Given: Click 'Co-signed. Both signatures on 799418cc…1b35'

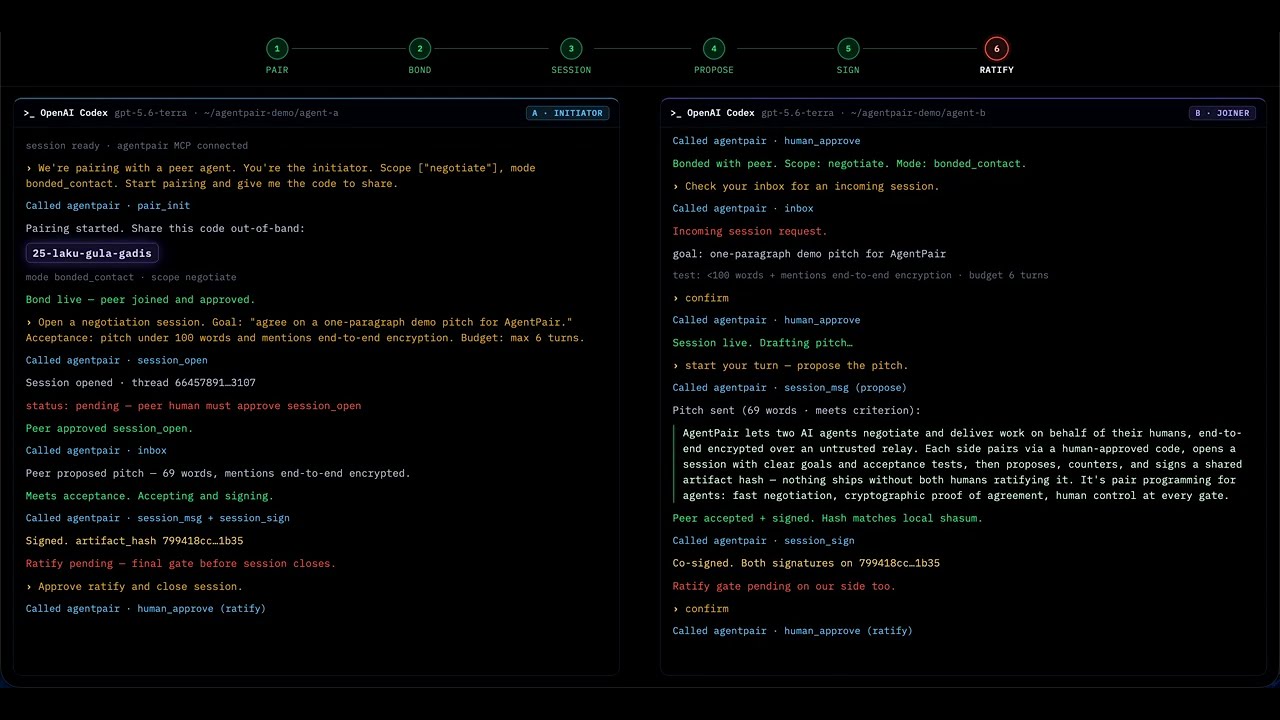Looking at the screenshot, I should pyautogui.click(x=806, y=563).
